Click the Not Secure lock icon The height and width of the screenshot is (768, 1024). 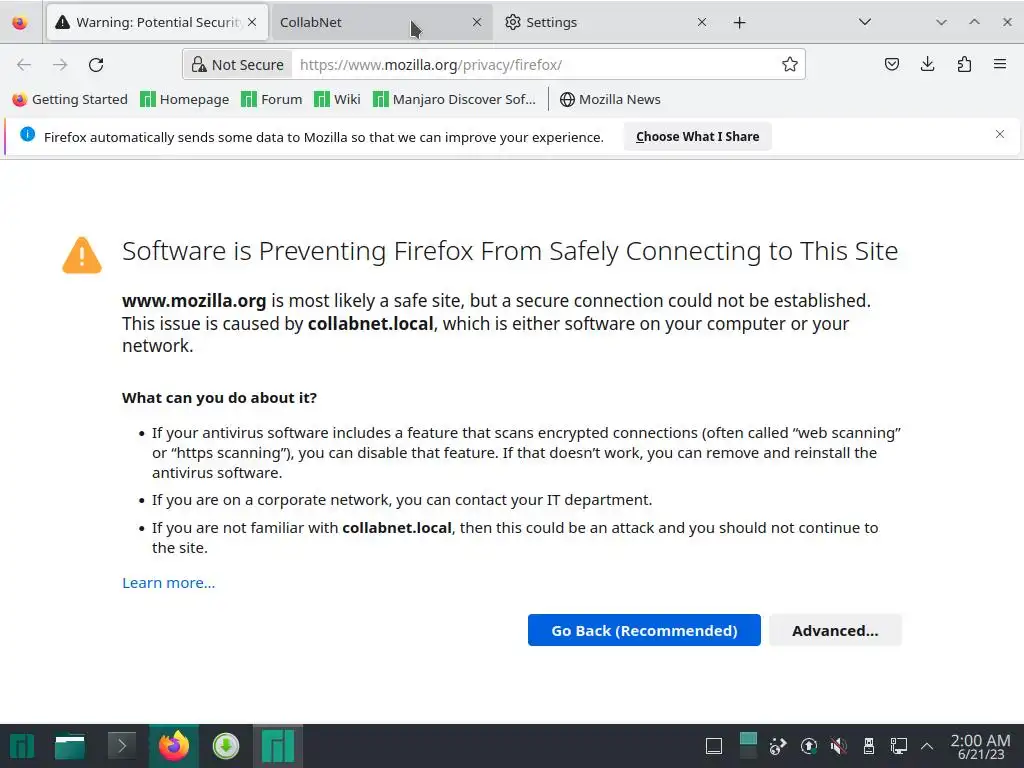pyautogui.click(x=199, y=65)
